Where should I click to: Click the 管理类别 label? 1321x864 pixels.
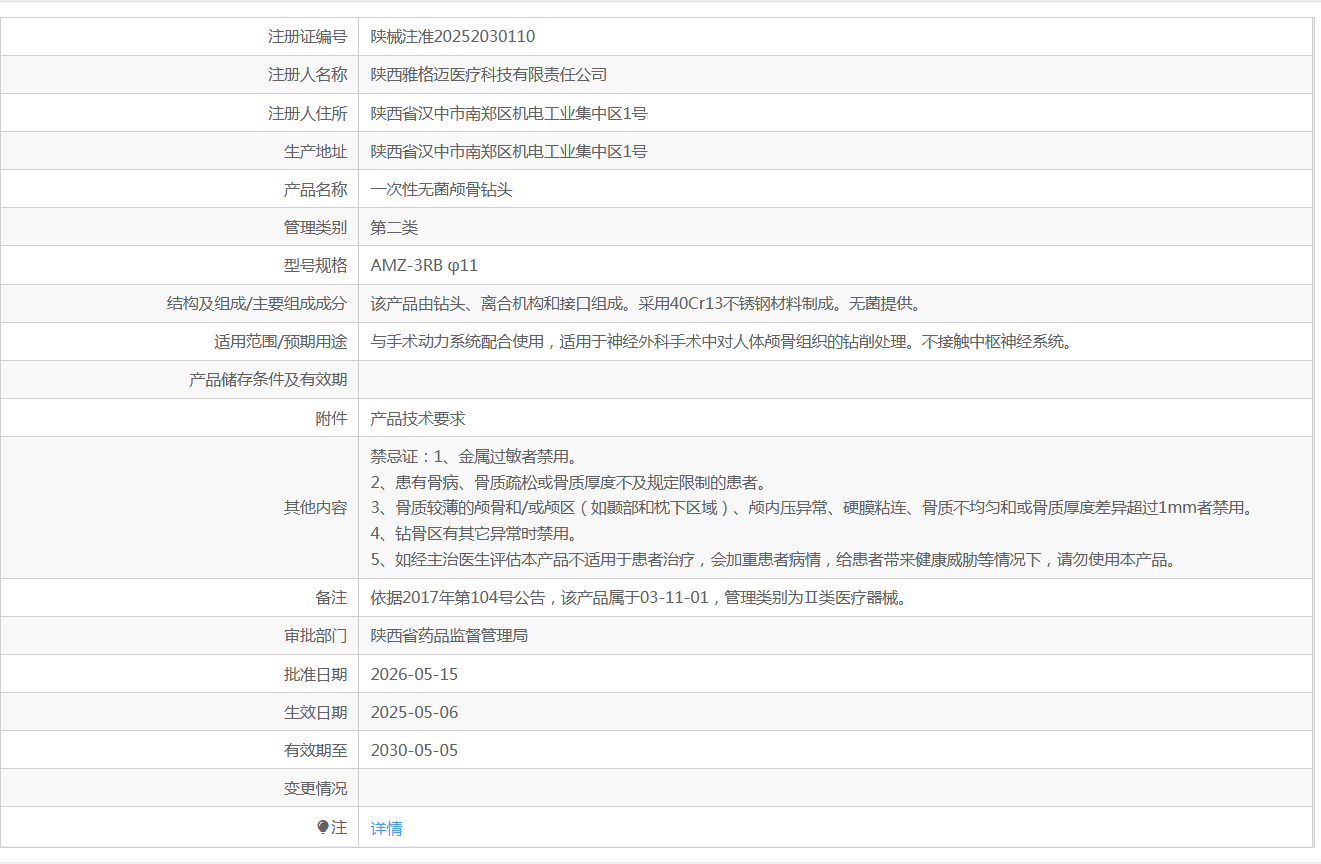316,227
